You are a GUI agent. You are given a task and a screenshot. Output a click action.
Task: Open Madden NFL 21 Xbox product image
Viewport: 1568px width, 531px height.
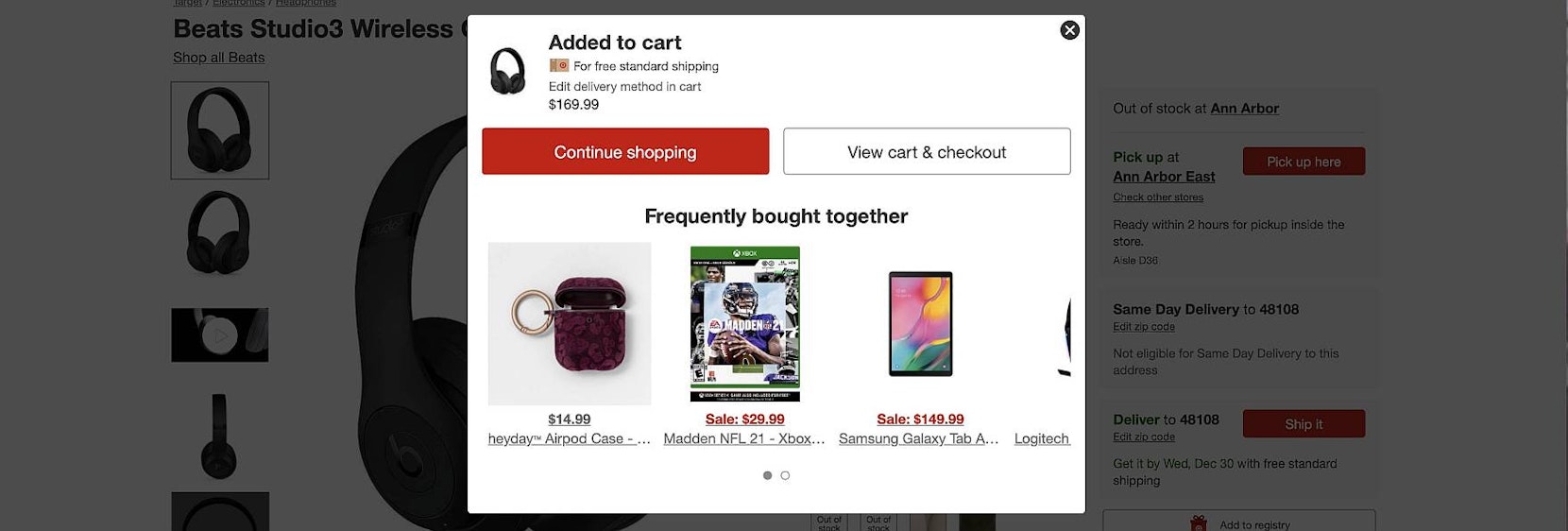[745, 323]
